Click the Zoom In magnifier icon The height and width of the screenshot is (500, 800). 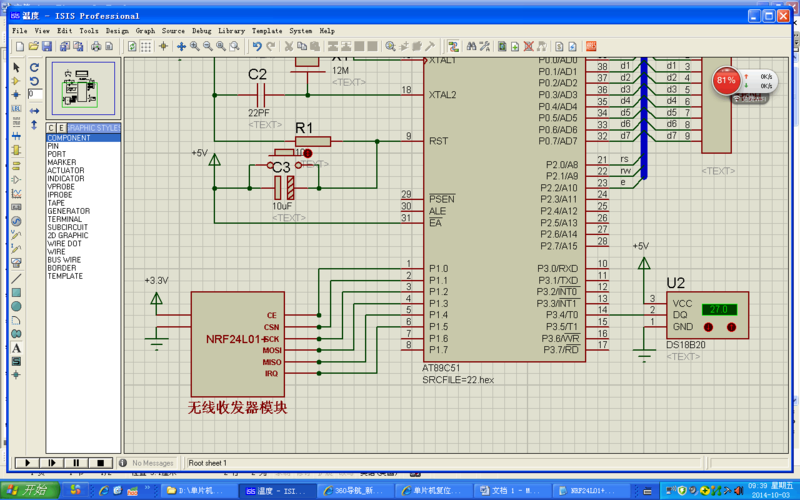click(x=194, y=46)
